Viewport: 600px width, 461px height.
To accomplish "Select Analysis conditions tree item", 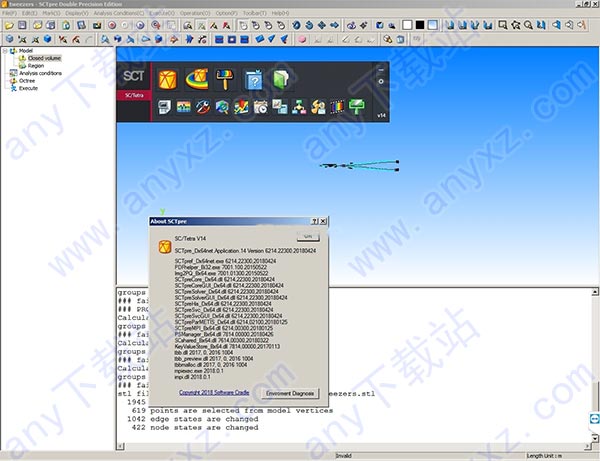I will 40,73.
